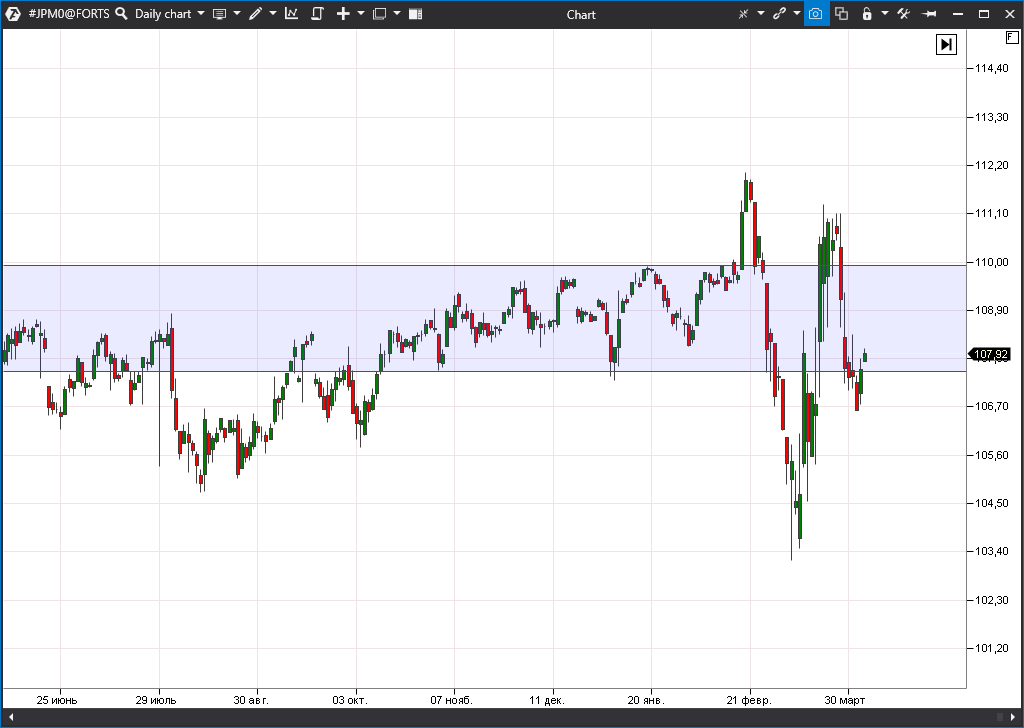Click the chart display monitor icon
This screenshot has width=1024, height=728.
[219, 14]
